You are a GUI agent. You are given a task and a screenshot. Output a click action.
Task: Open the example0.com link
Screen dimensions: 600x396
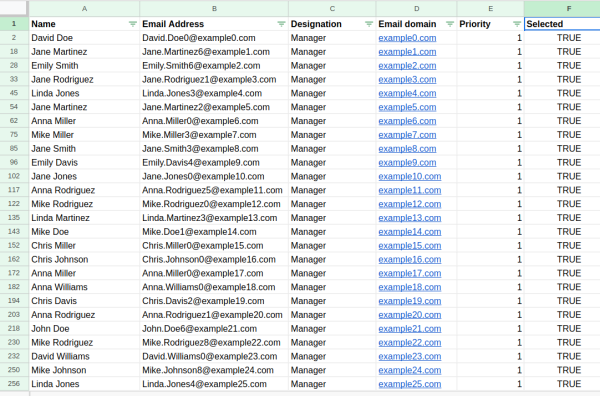click(407, 38)
